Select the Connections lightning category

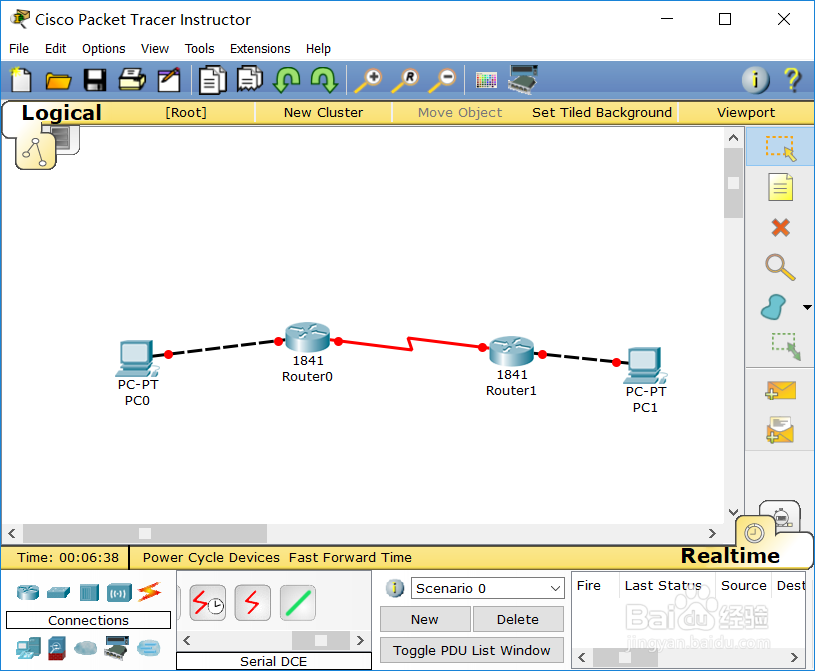(150, 592)
